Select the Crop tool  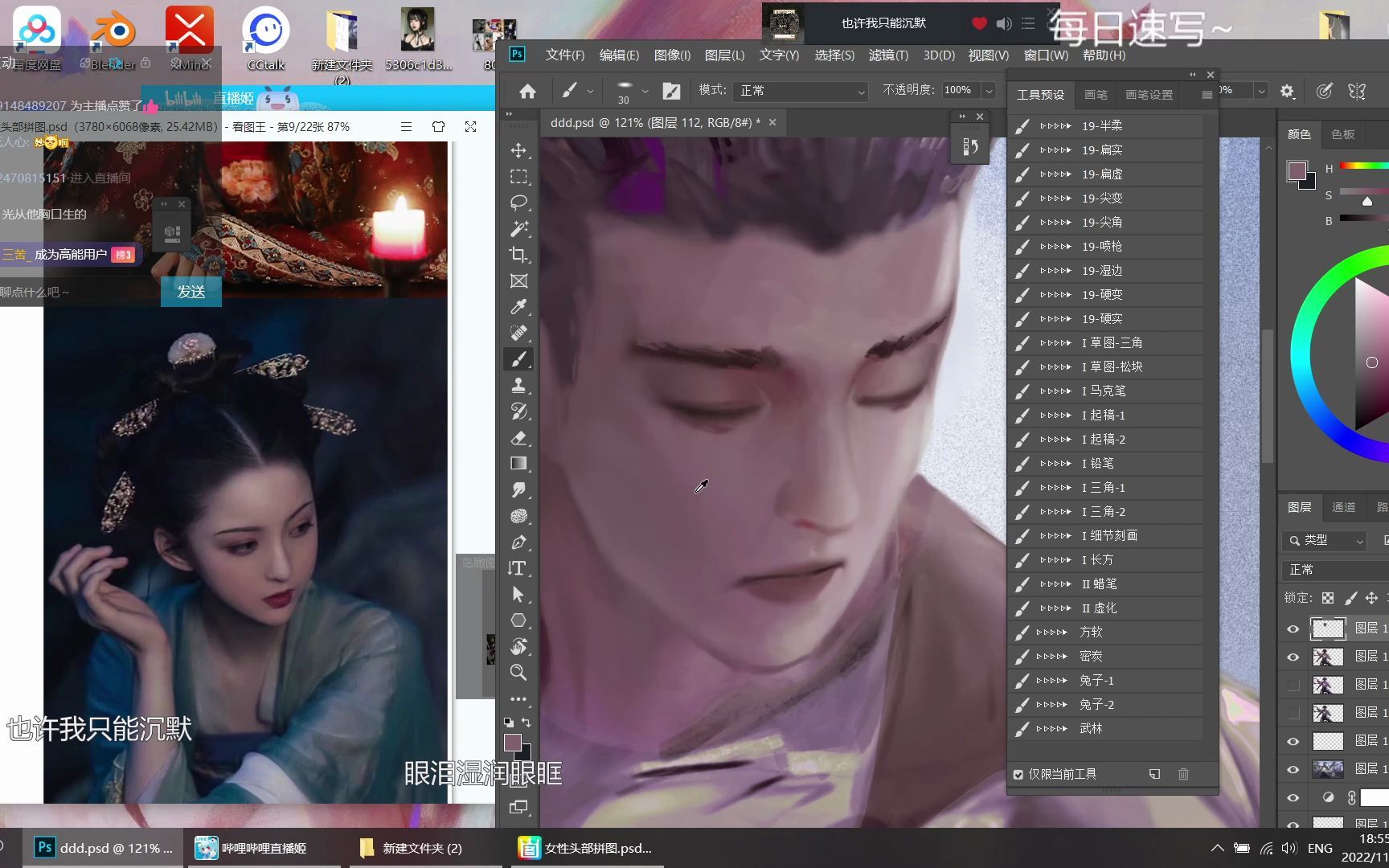click(518, 255)
